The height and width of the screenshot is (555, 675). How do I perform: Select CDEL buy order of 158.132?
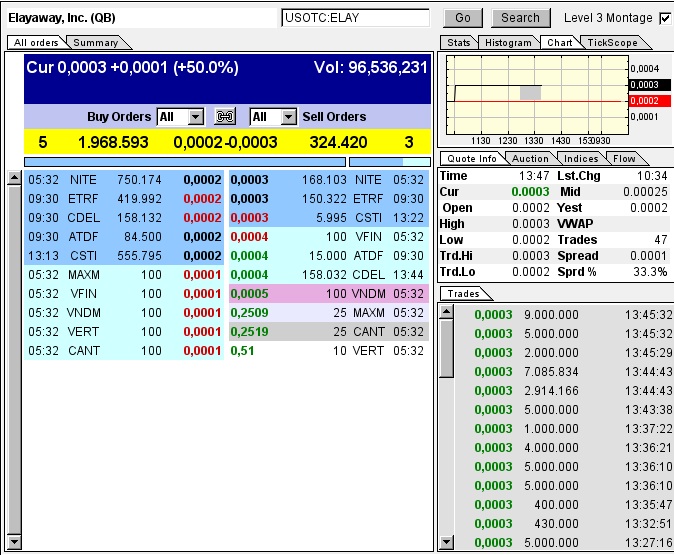[124, 217]
